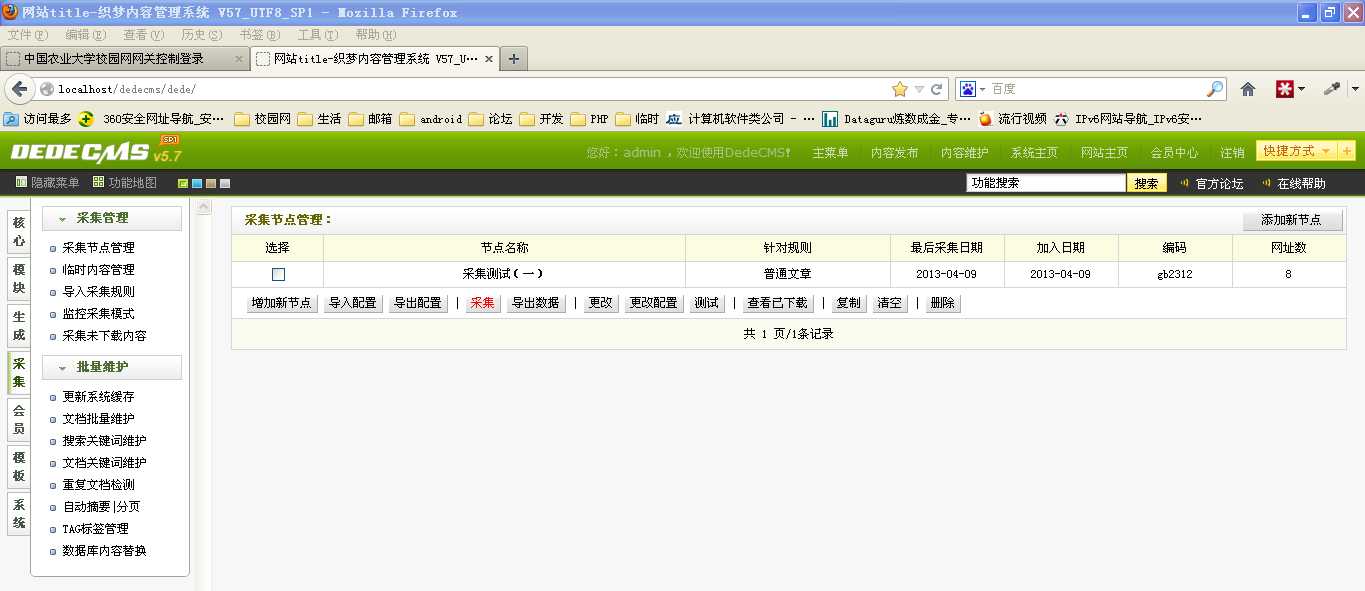
Task: Tick the checkbox for 采集测试(一) node
Action: pyautogui.click(x=278, y=274)
